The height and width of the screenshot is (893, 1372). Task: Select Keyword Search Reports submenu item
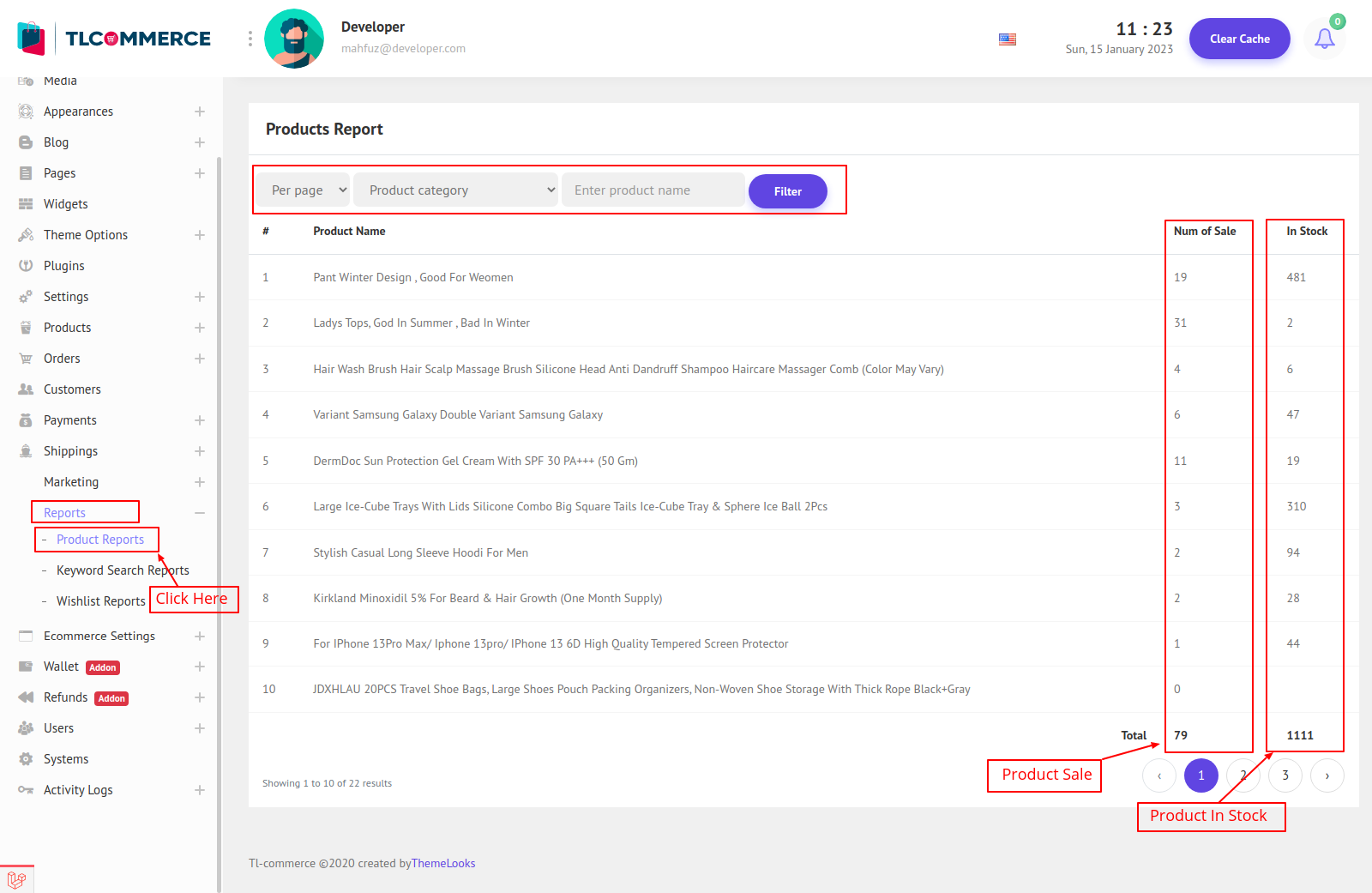[122, 570]
